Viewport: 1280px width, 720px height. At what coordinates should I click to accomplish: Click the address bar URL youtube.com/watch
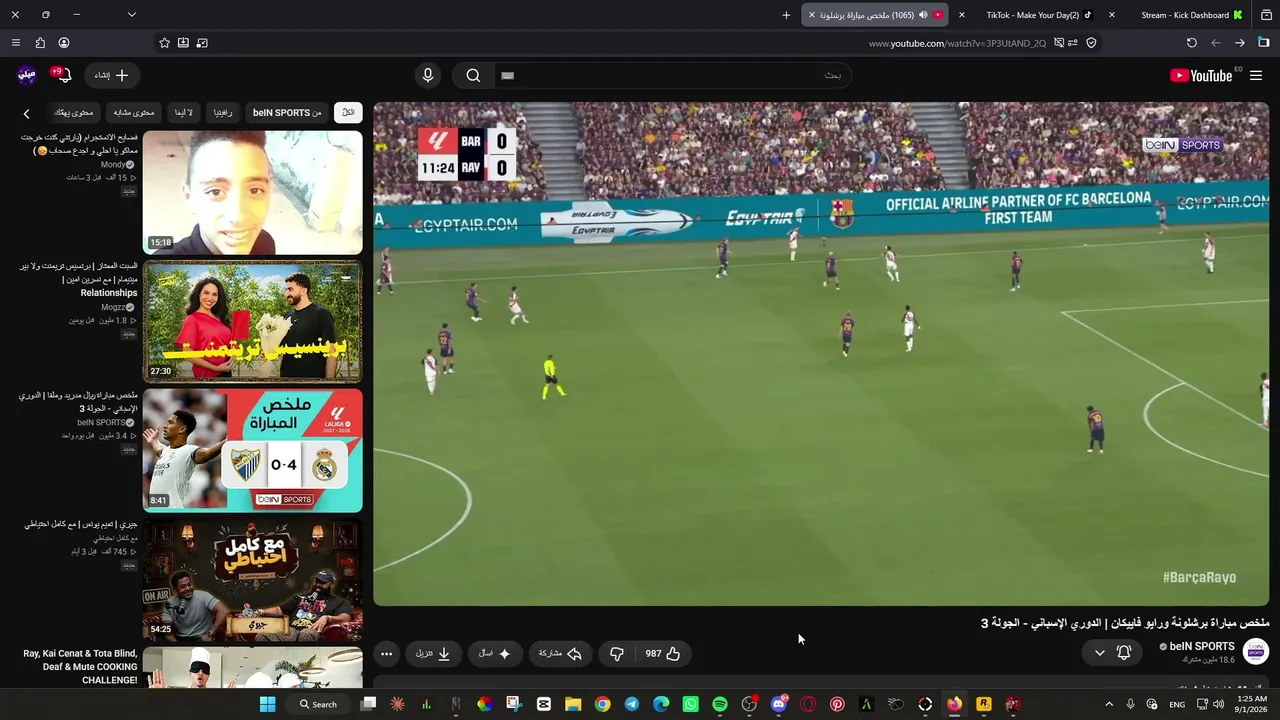point(957,43)
